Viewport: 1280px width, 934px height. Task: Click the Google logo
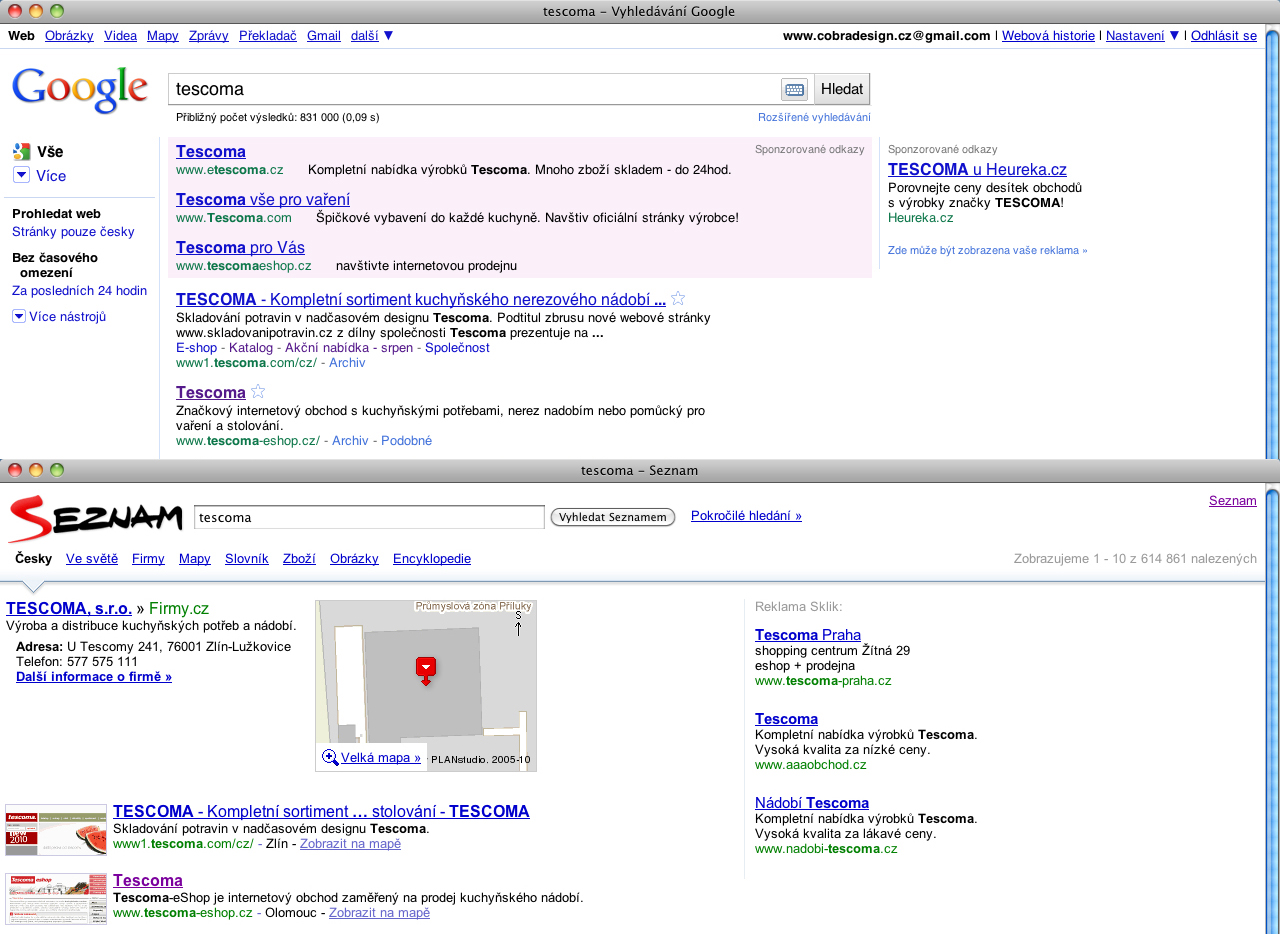[x=80, y=90]
